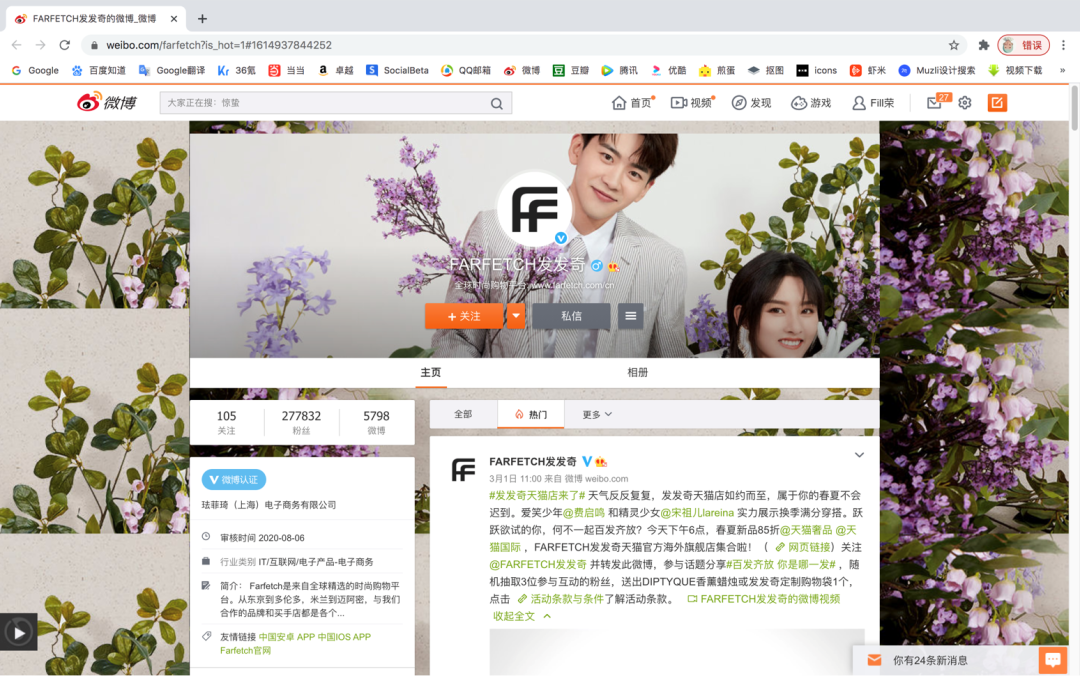Open the mail messages icon
Screen dimensions: 1080x676
click(934, 103)
